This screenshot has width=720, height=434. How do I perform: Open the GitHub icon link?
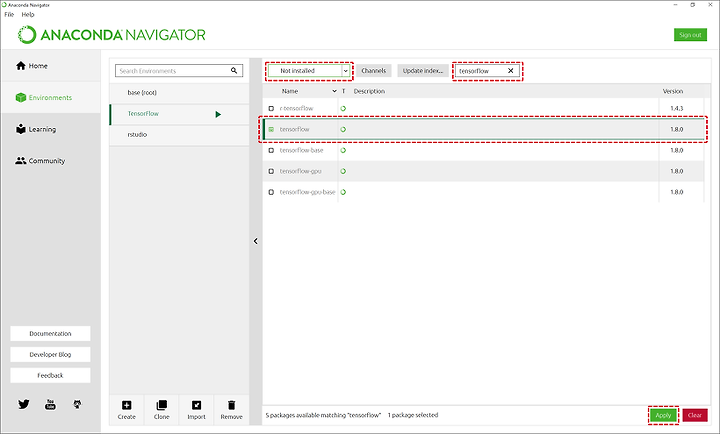(77, 404)
